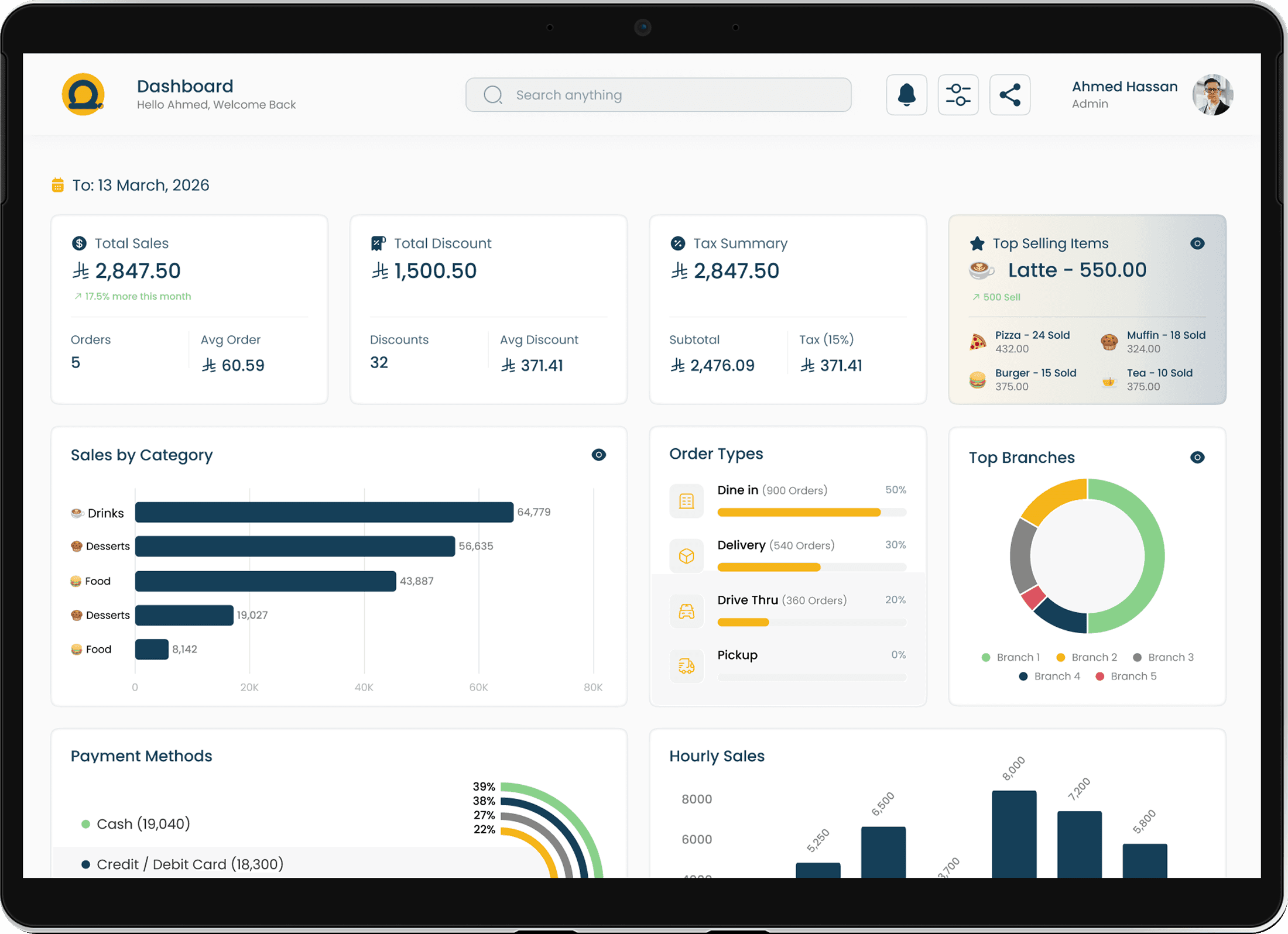Toggle eye icon on Sales by Category
The image size is (1288, 934).
[x=598, y=455]
